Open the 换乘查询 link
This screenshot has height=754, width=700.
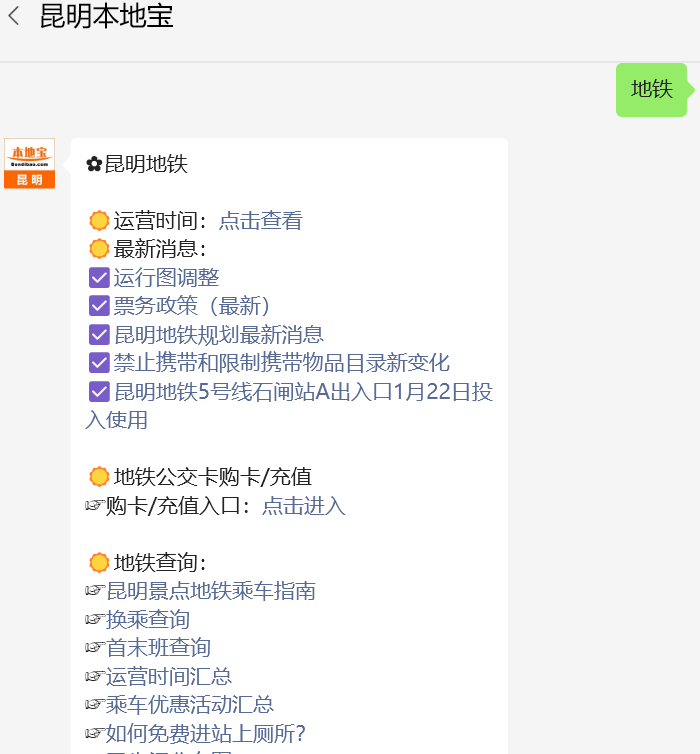(148, 619)
